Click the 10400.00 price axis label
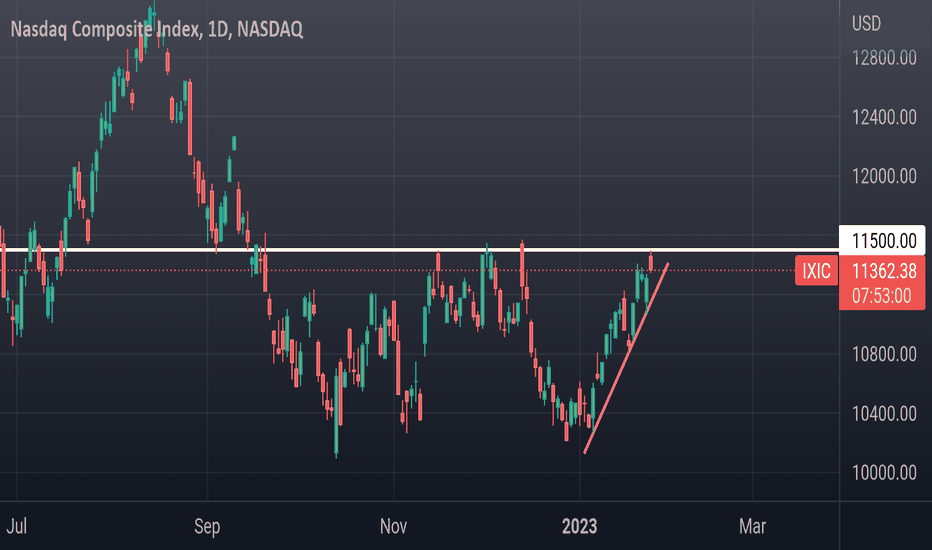 [x=884, y=413]
